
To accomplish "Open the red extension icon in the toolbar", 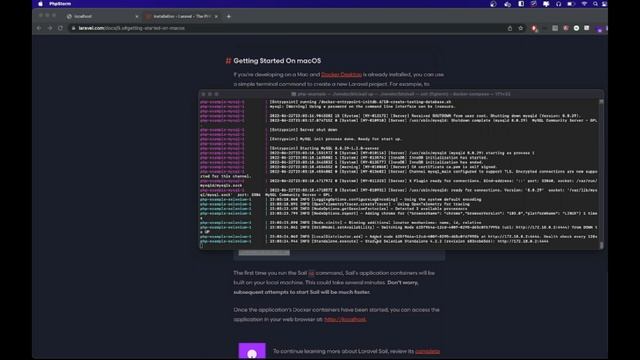I will [x=534, y=28].
